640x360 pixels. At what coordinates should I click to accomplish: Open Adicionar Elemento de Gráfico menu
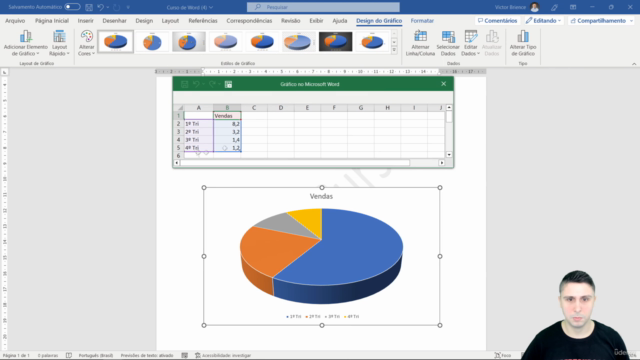pyautogui.click(x=26, y=43)
